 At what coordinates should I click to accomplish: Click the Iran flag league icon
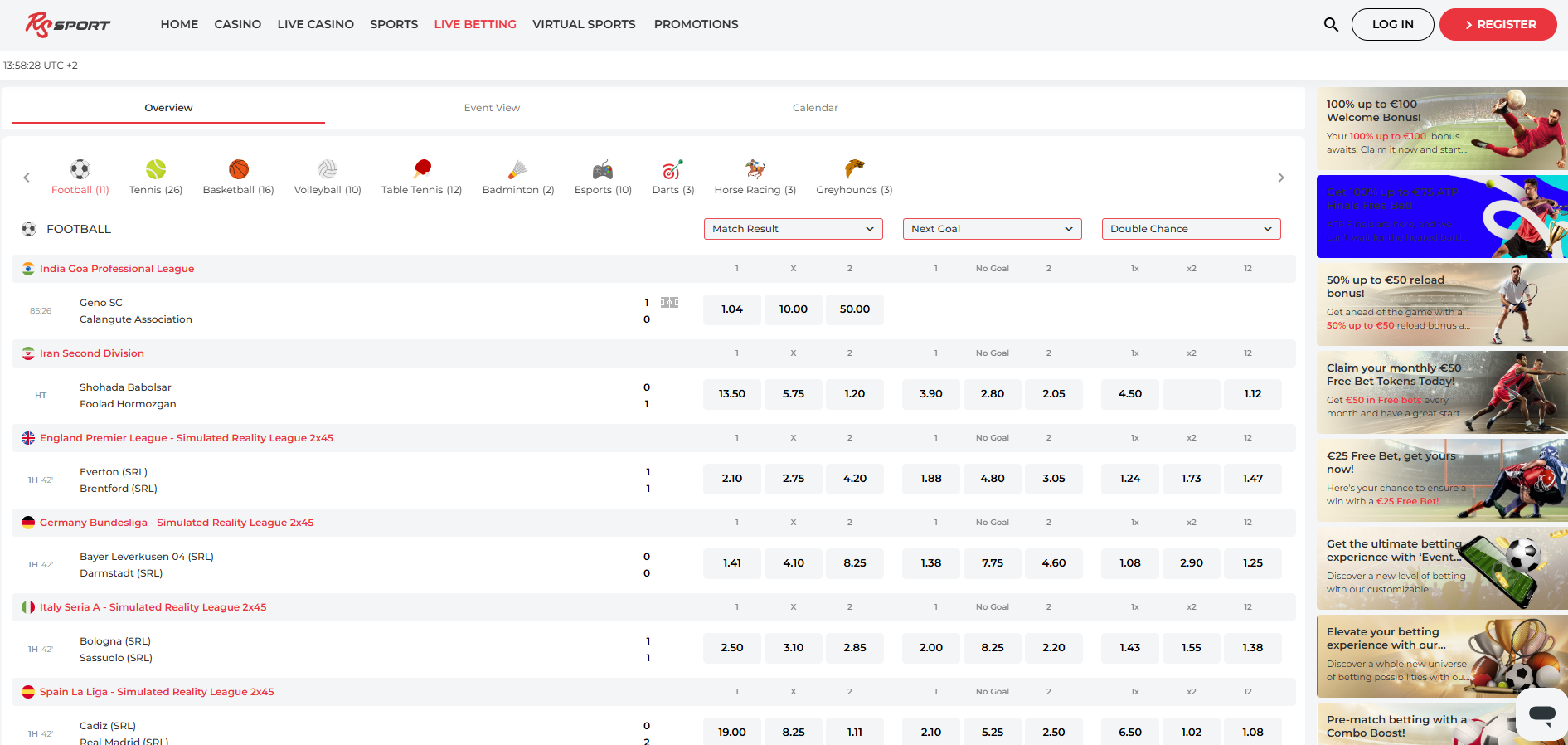point(28,353)
